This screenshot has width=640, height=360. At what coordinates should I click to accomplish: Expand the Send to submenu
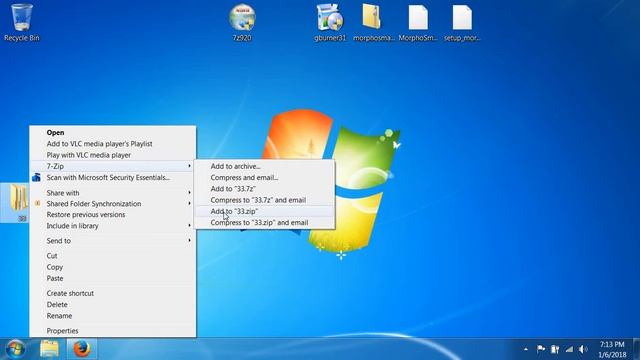click(x=113, y=241)
